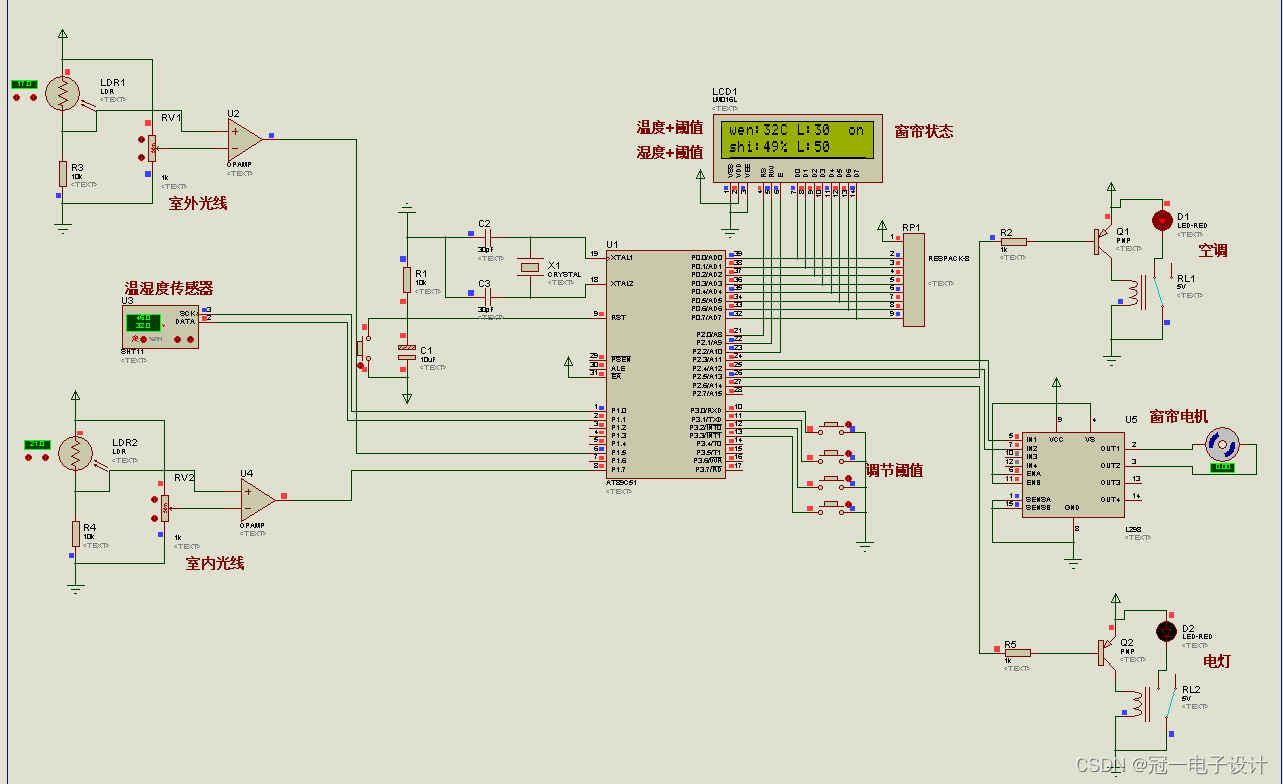Select the RL1 relay coil
The height and width of the screenshot is (784, 1283).
(x=1133, y=293)
